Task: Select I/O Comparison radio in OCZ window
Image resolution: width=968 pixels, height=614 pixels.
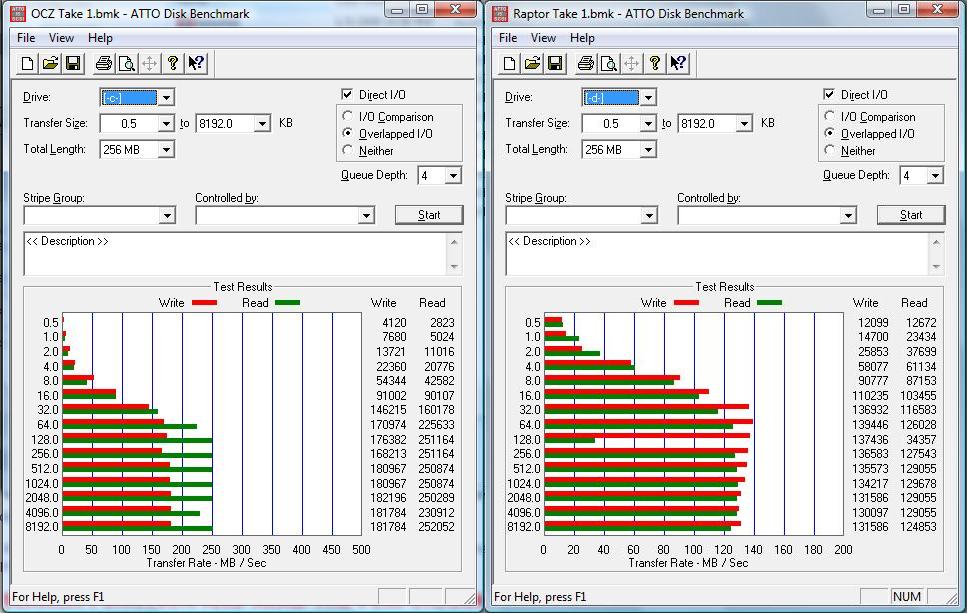Action: point(348,116)
